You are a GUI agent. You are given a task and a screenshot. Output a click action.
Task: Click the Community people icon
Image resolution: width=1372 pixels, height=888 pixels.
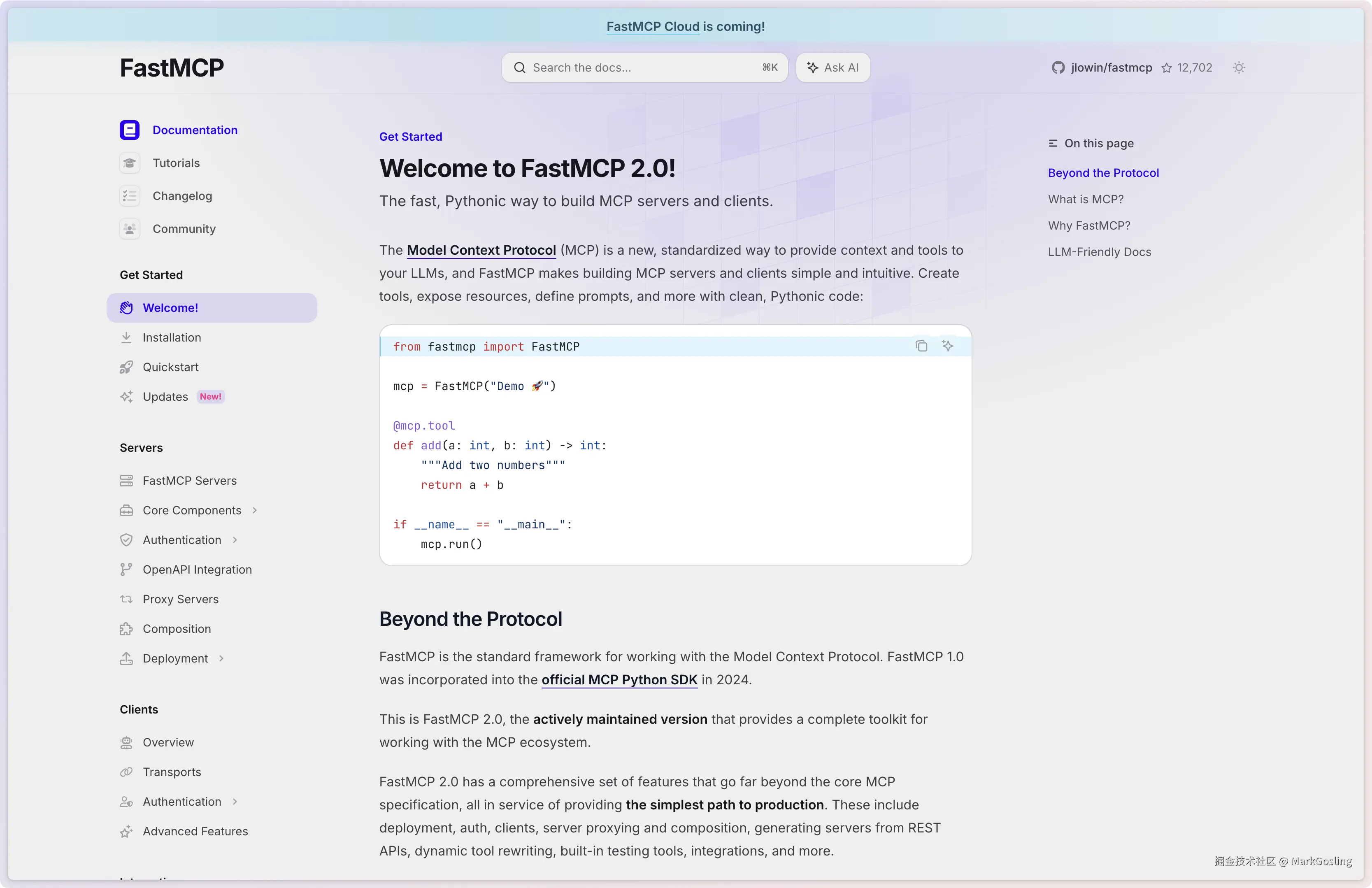[130, 229]
